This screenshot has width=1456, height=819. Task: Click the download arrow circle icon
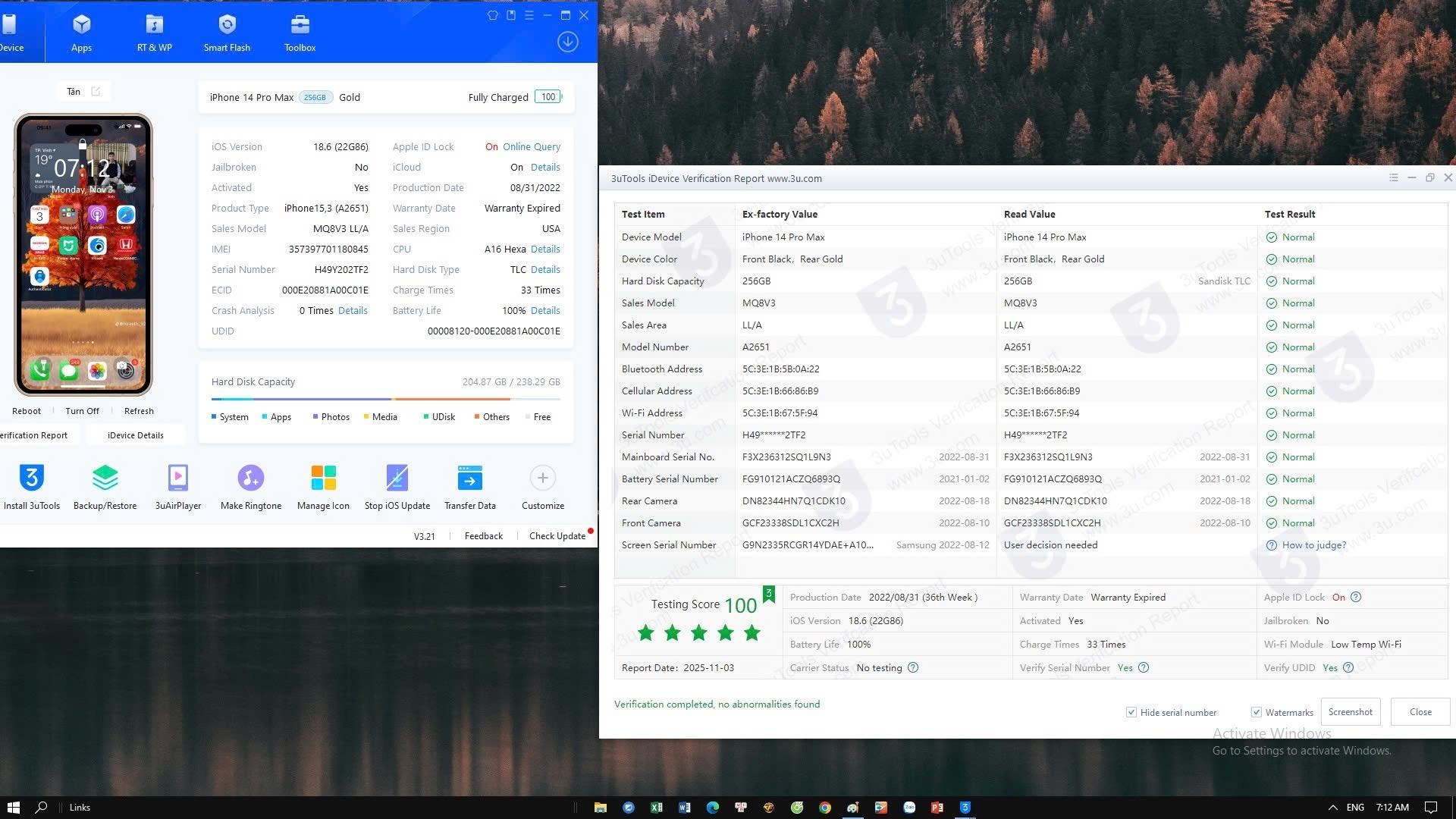pyautogui.click(x=567, y=42)
